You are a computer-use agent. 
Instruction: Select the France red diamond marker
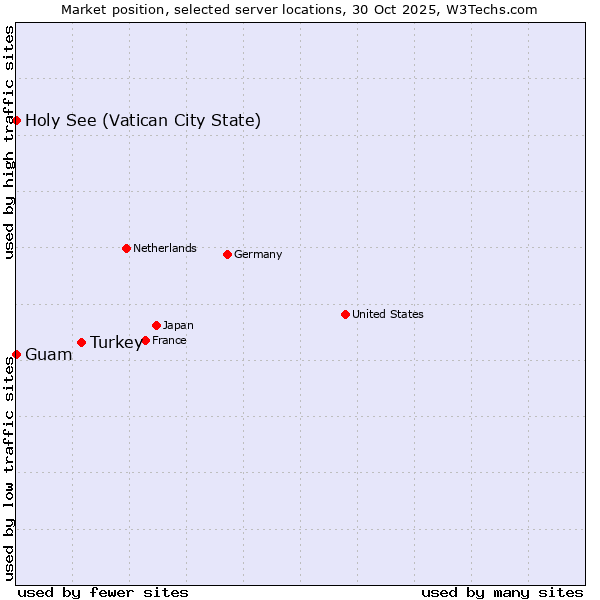(145, 340)
